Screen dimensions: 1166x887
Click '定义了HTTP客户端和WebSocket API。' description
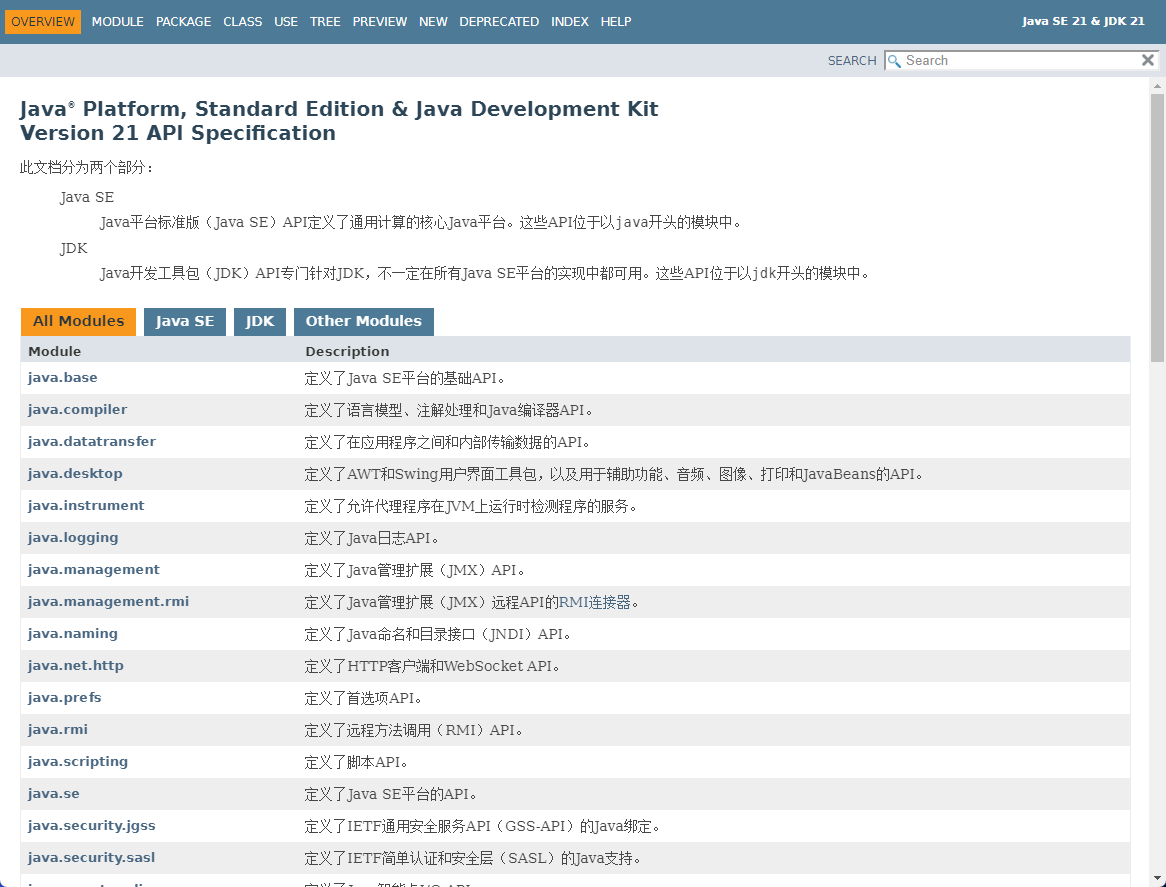pos(432,666)
